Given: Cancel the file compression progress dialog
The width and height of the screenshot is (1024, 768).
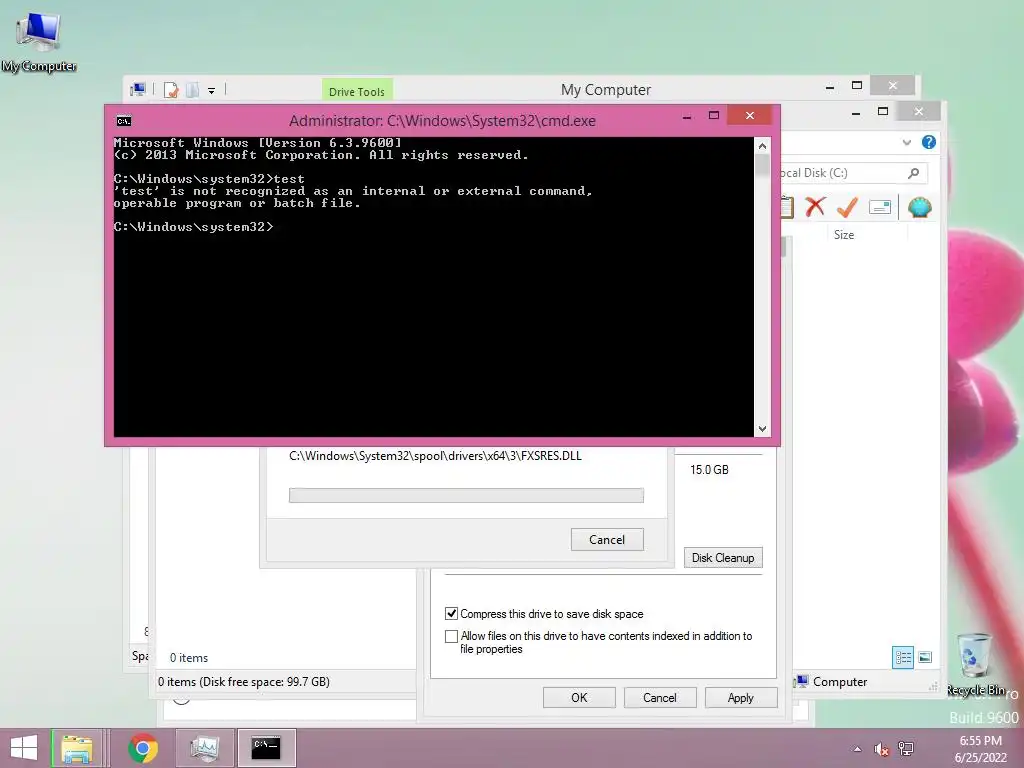Looking at the screenshot, I should (x=607, y=539).
